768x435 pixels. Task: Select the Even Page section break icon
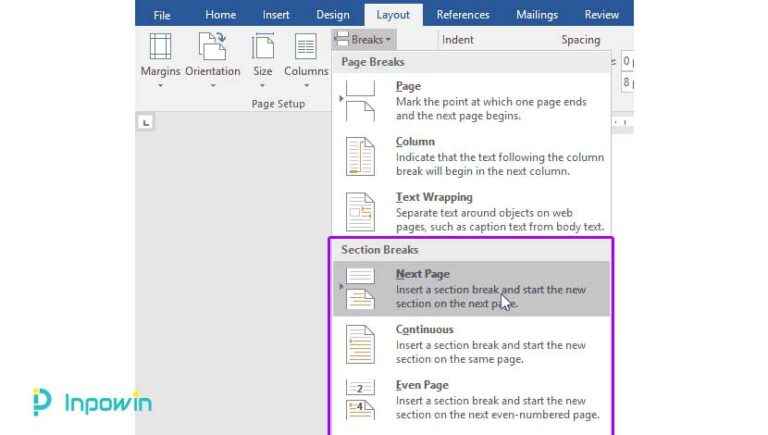coord(360,400)
